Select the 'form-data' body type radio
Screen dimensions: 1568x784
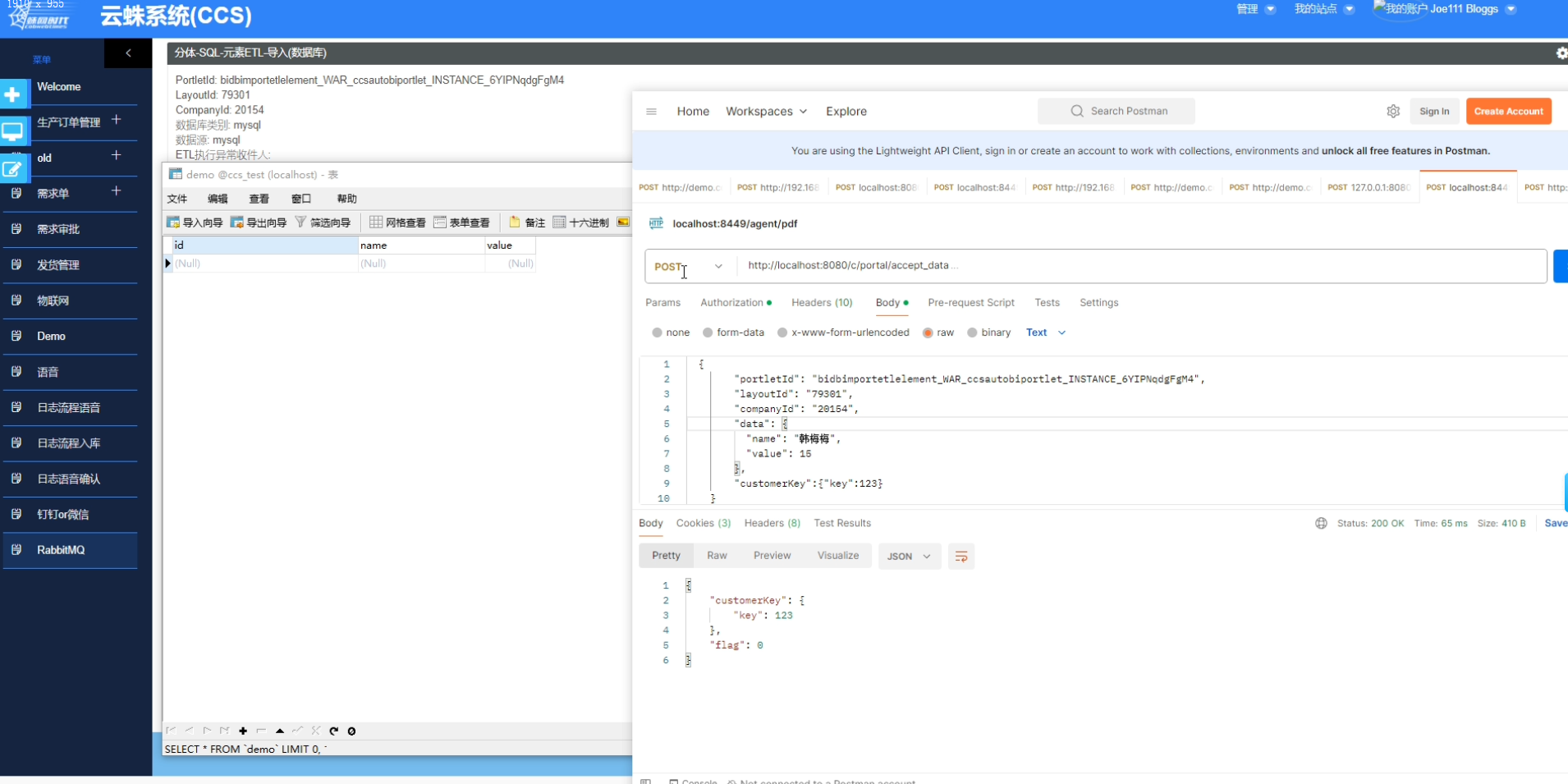pyautogui.click(x=708, y=332)
